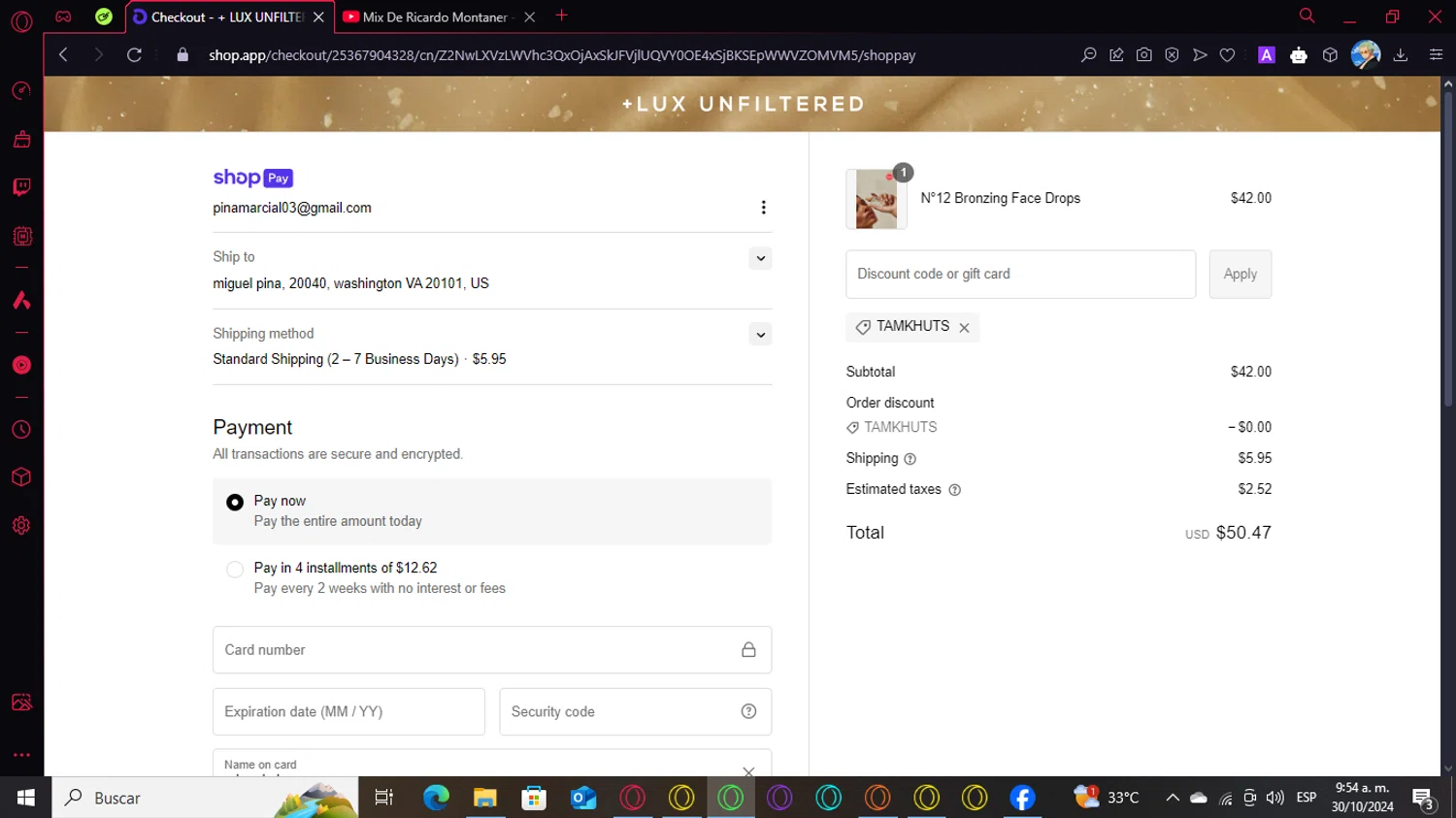Click the sidebar three-dots more button

tap(21, 755)
